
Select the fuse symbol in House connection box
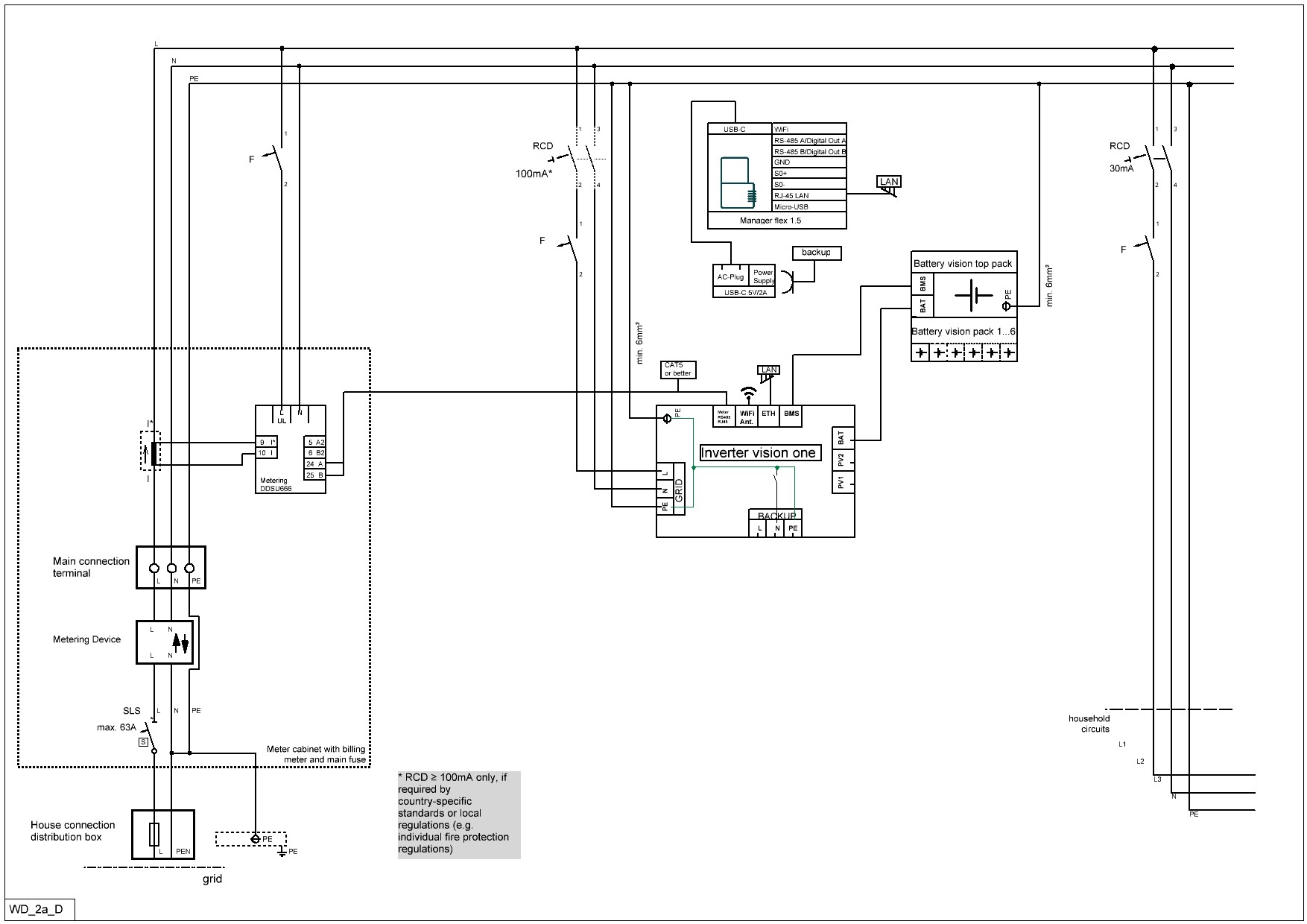[154, 835]
